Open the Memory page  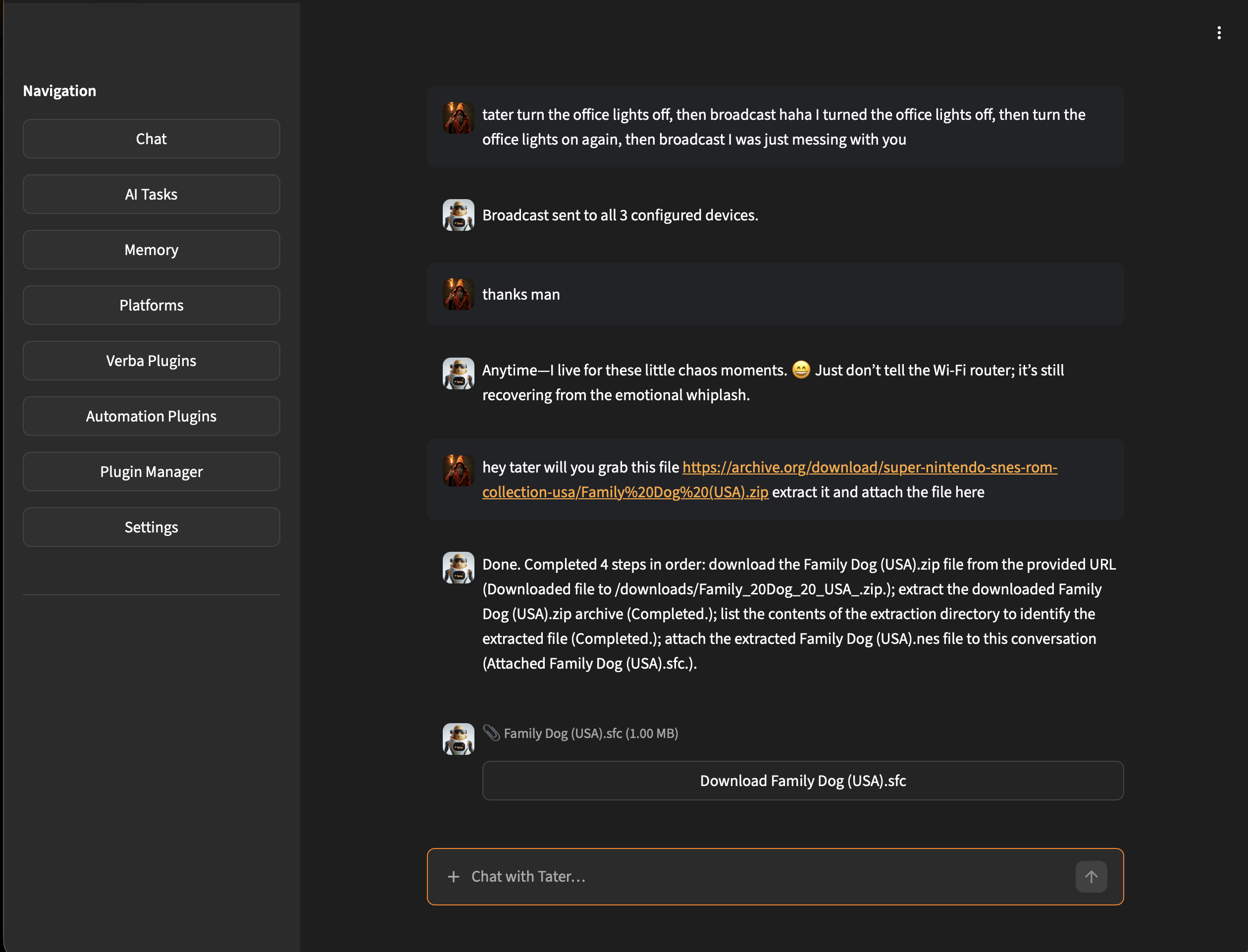tap(151, 249)
